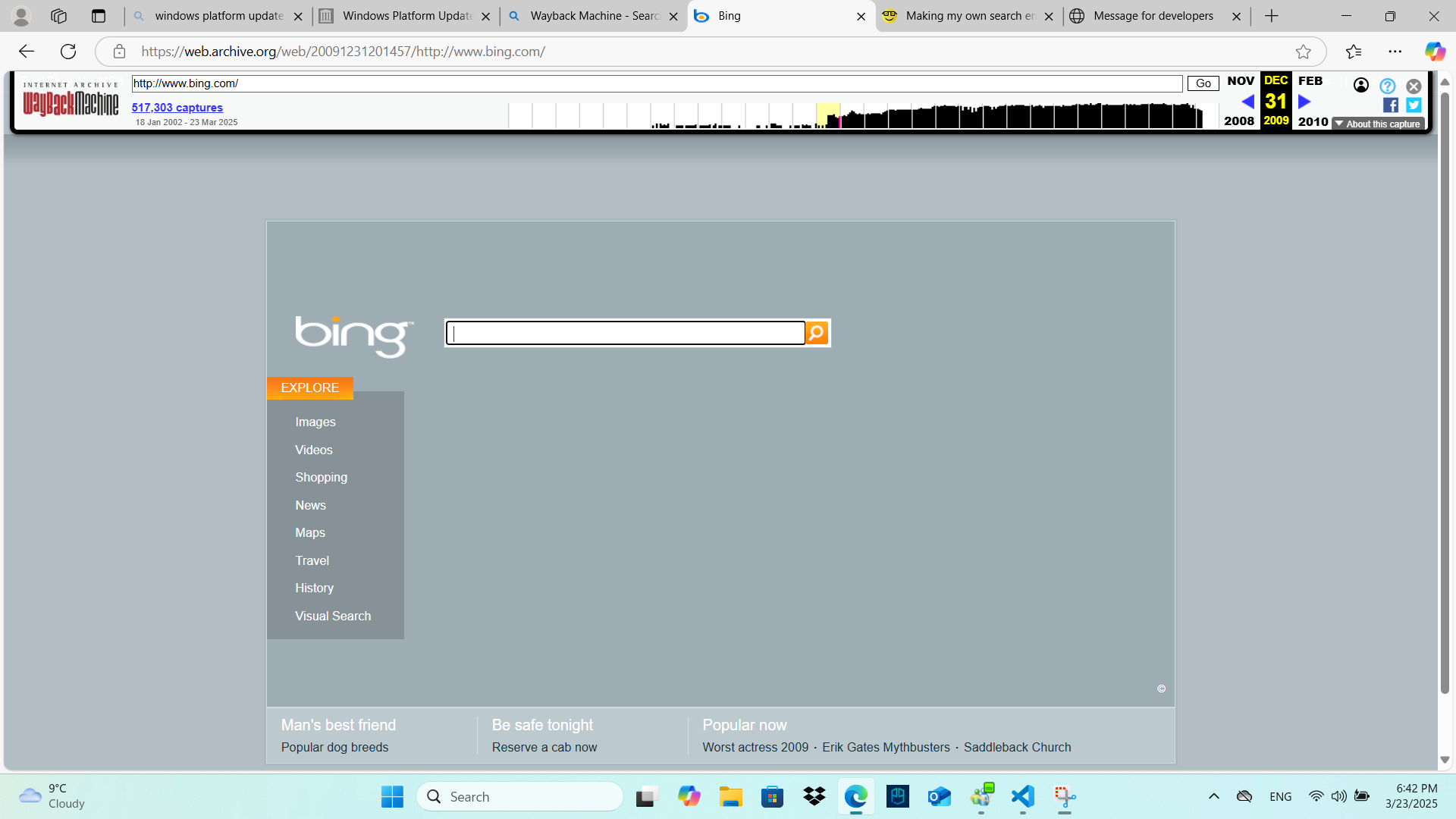Open the Copilot icon in Edge toolbar
This screenshot has width=1456, height=819.
tap(1435, 52)
